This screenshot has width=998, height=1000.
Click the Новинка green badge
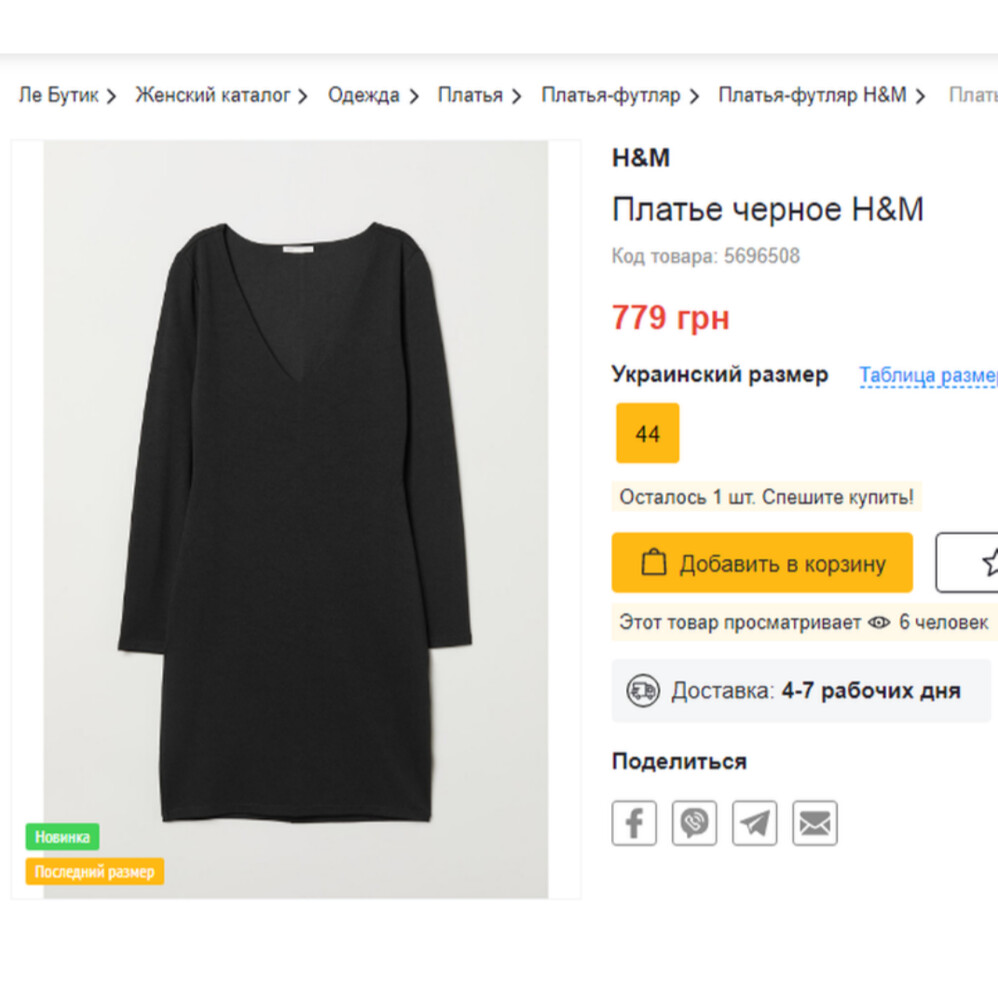[62, 837]
